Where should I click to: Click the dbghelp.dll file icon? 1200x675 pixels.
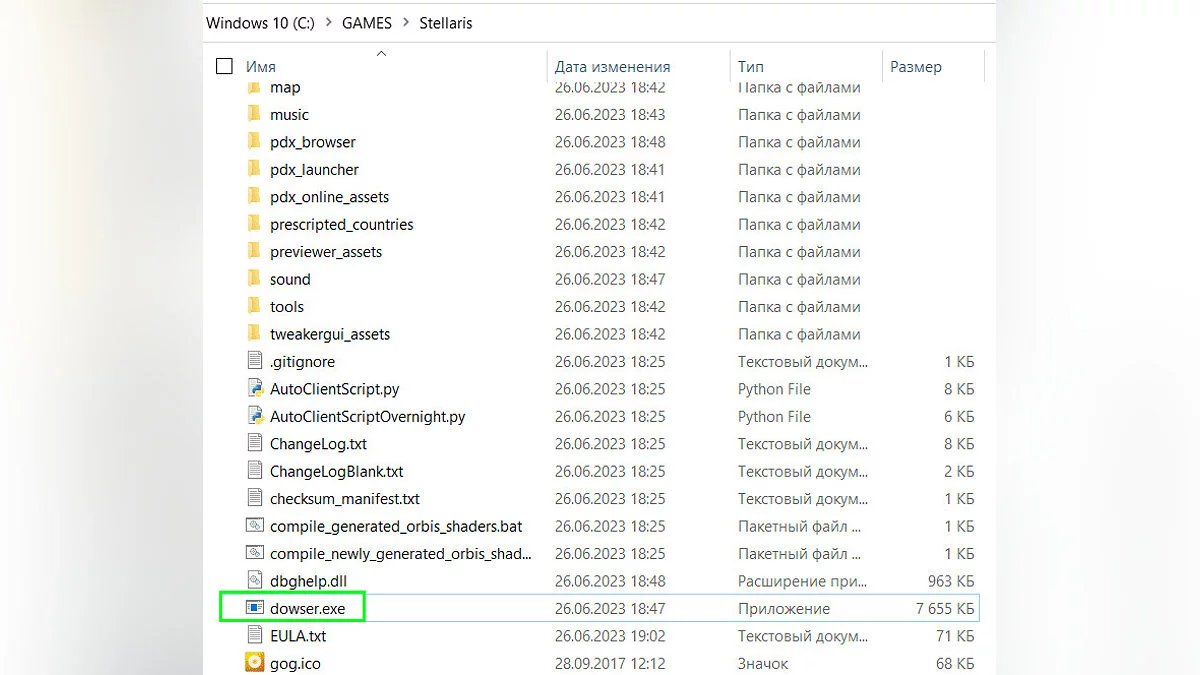254,580
